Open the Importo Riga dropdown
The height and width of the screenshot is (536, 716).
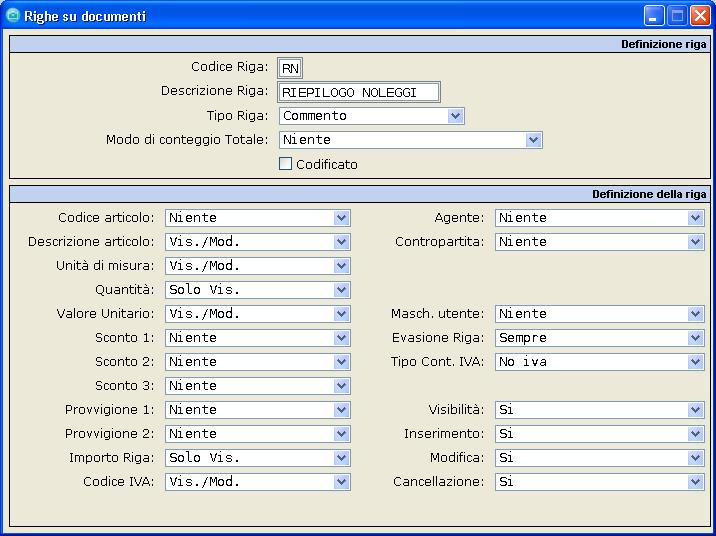tap(342, 458)
